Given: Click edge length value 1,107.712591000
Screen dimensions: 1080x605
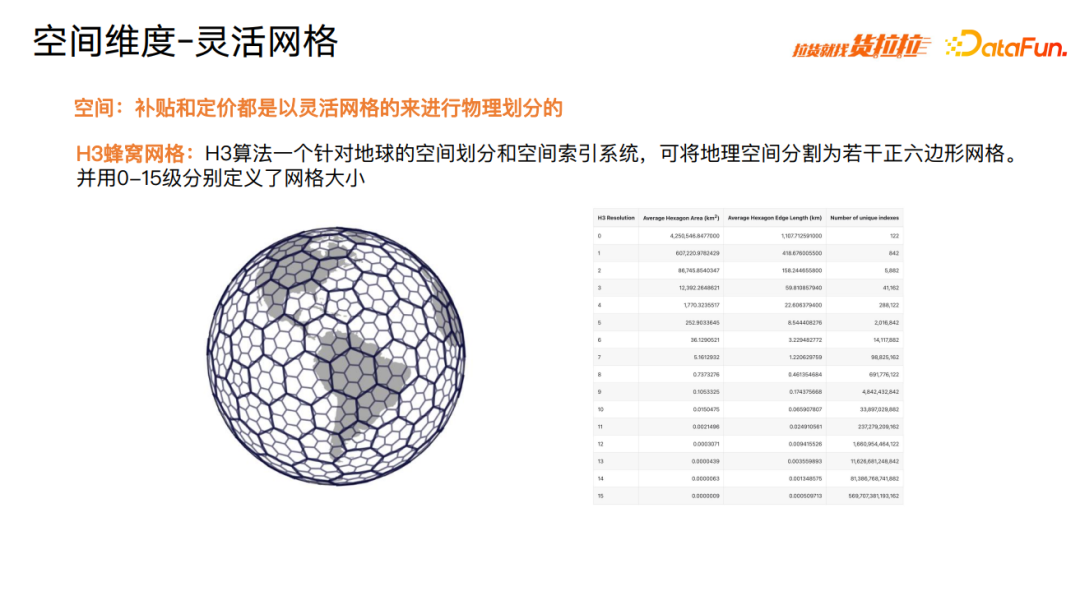Looking at the screenshot, I should point(801,236).
